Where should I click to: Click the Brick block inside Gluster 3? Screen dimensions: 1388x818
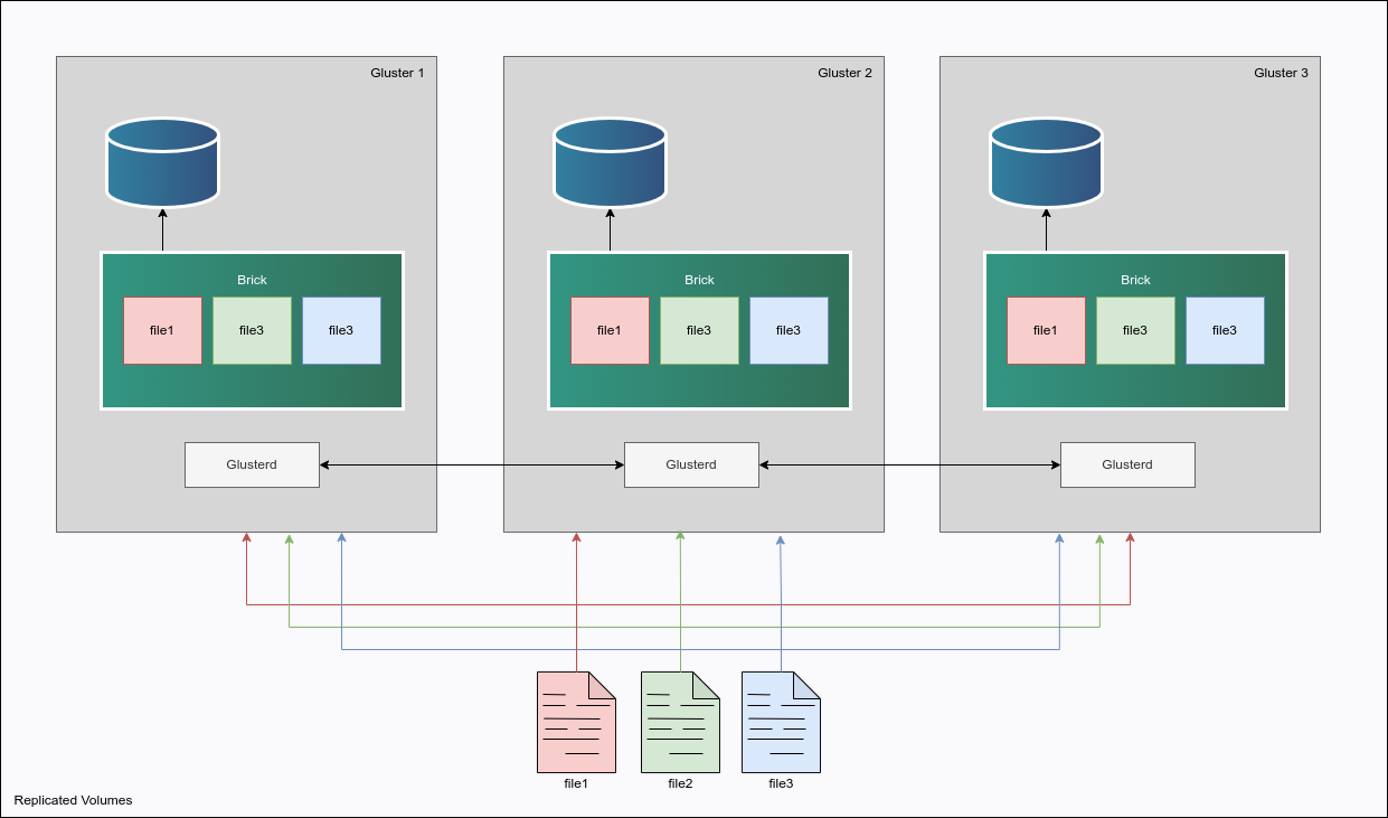pos(1136,280)
